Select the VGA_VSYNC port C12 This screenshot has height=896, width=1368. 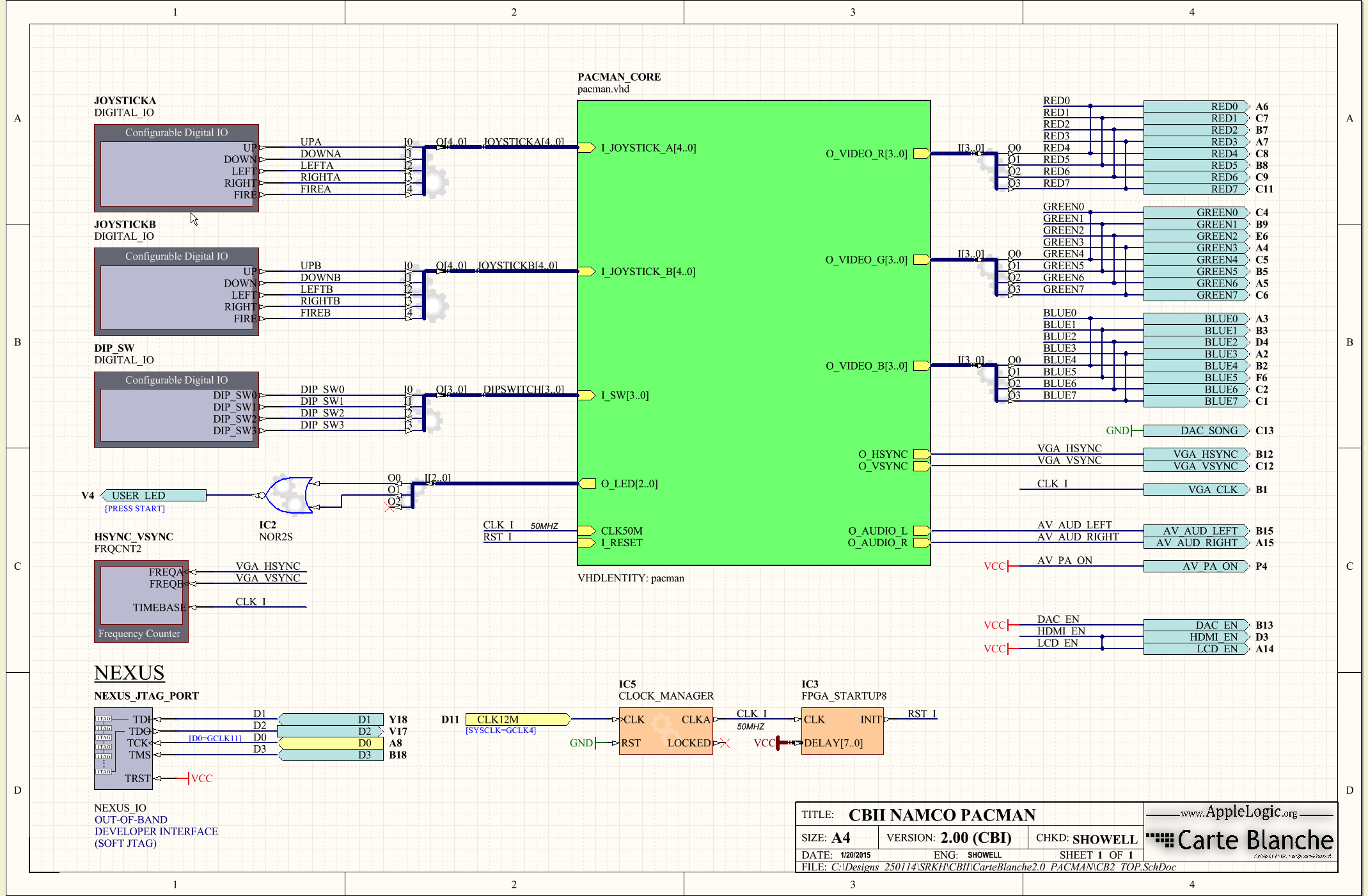click(x=1196, y=466)
